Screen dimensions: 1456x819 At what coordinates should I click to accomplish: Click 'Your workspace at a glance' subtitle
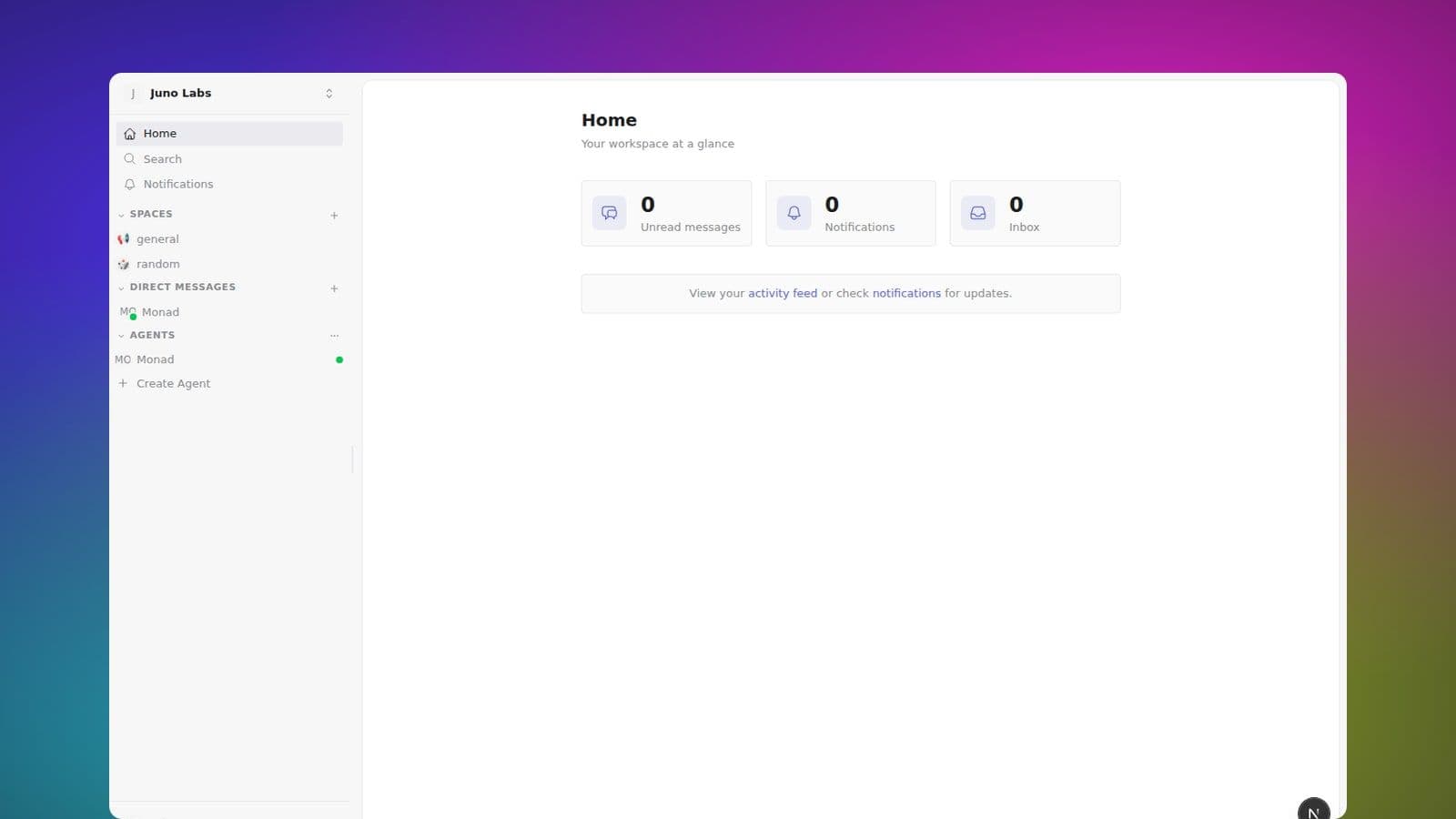click(658, 144)
